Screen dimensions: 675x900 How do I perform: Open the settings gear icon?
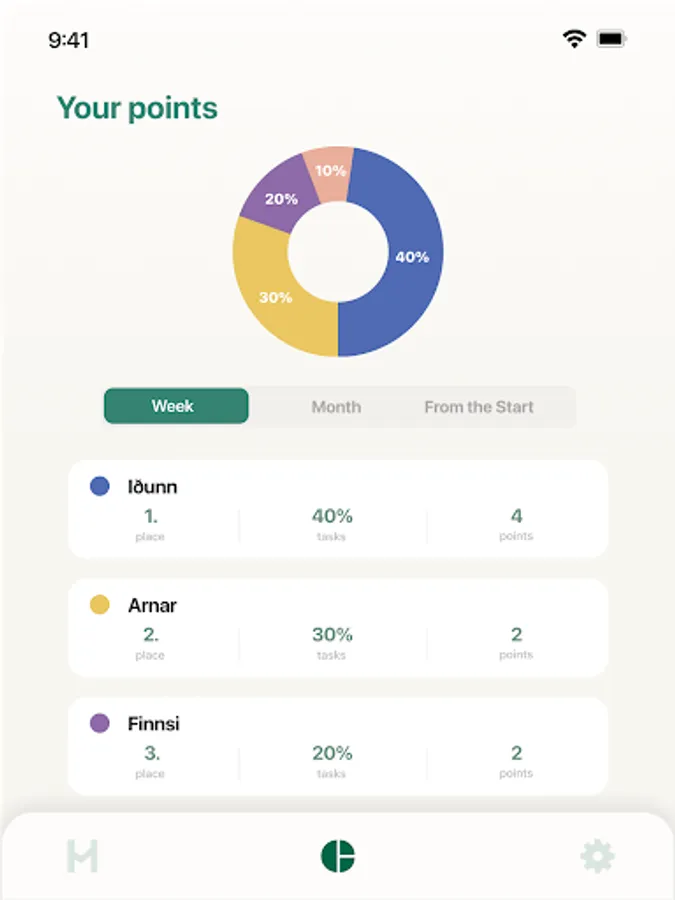597,857
